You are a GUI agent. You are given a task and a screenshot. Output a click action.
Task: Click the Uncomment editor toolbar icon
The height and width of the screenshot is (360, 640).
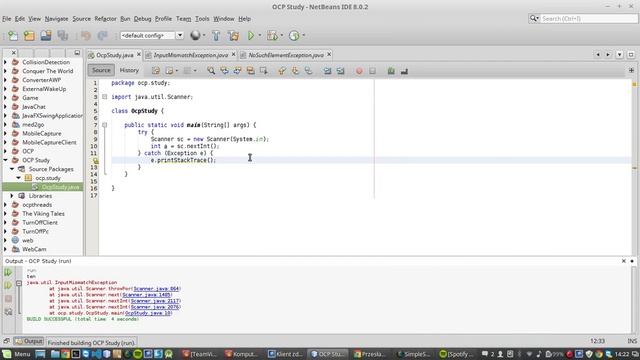tap(404, 71)
